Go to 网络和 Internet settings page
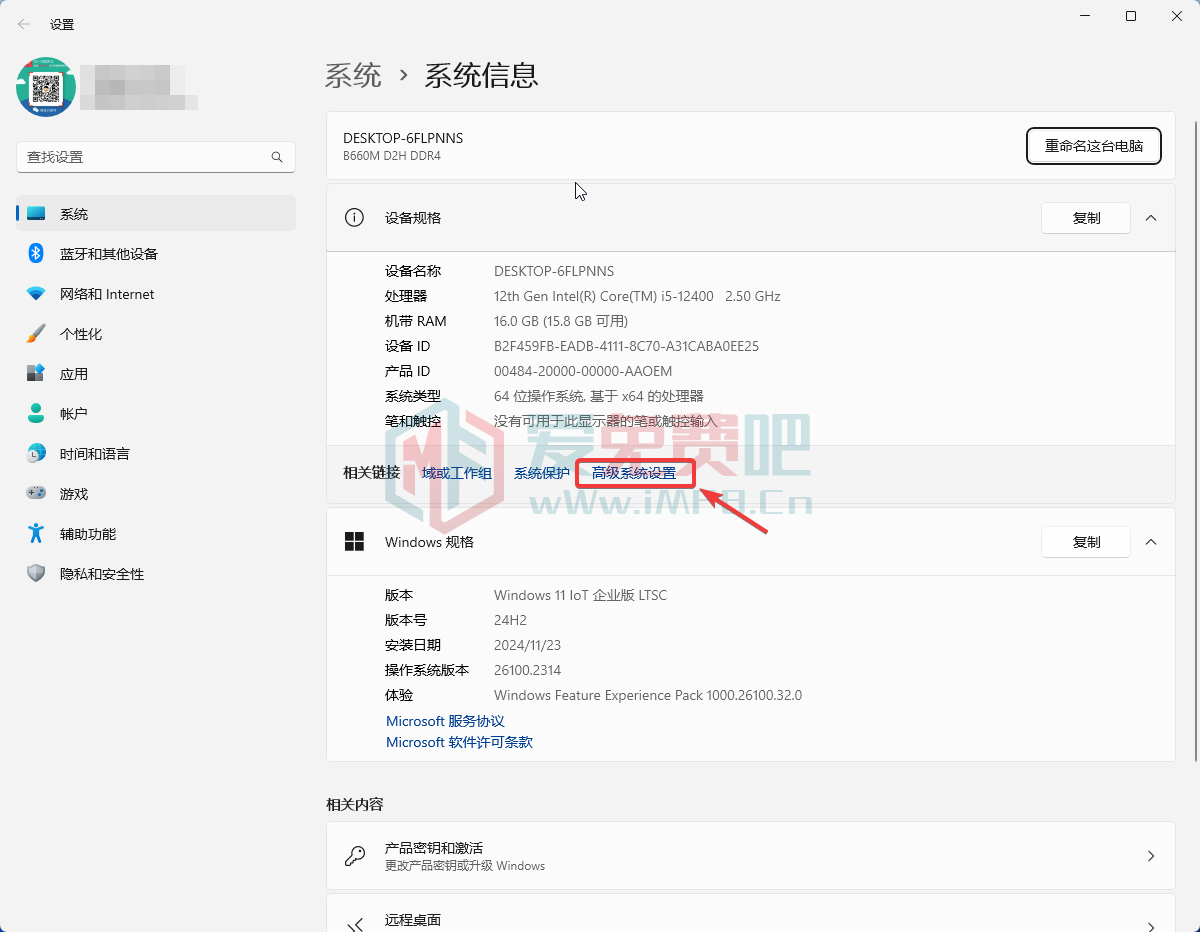Screen dimensions: 1200x932 (156, 294)
